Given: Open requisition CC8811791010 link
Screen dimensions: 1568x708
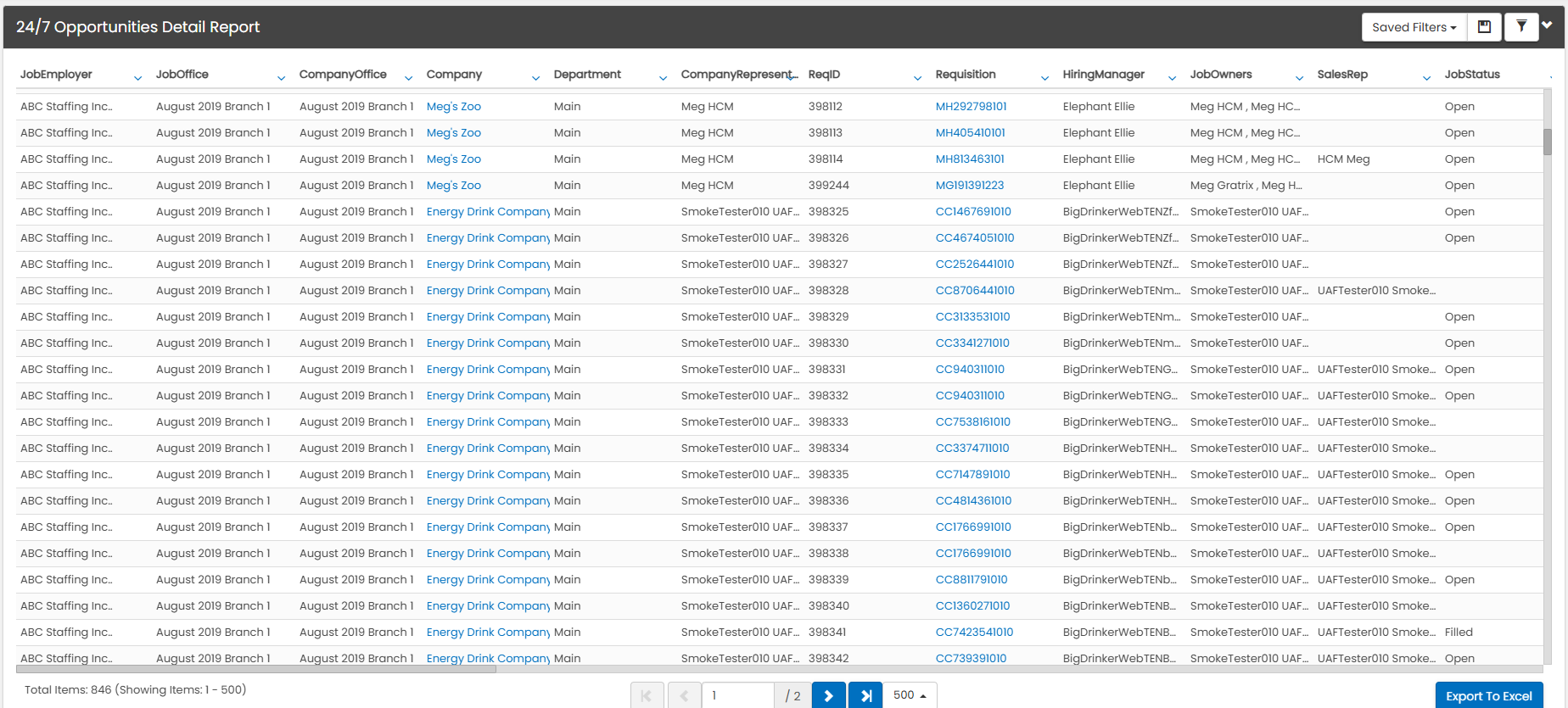Looking at the screenshot, I should 972,580.
